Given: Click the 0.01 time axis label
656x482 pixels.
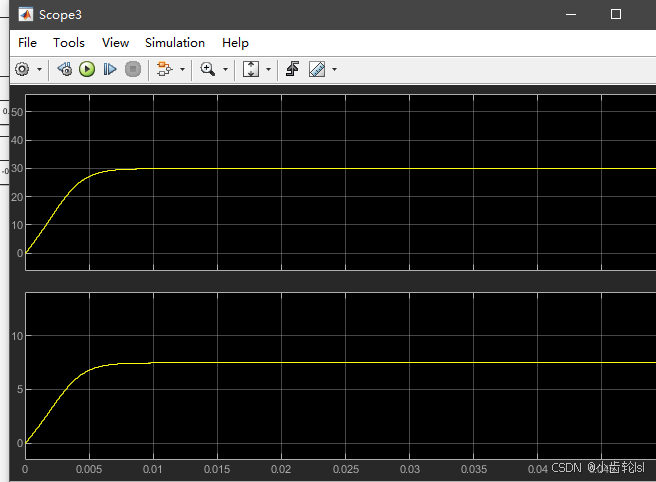Looking at the screenshot, I should point(153,469).
